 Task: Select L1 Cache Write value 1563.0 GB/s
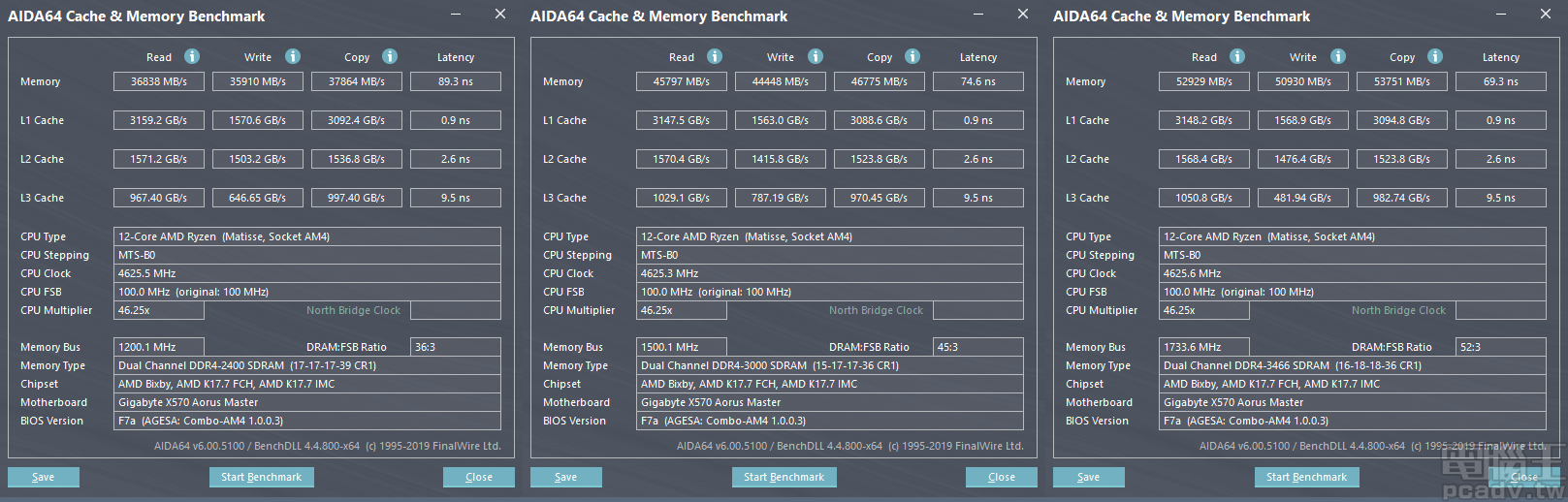coord(781,120)
